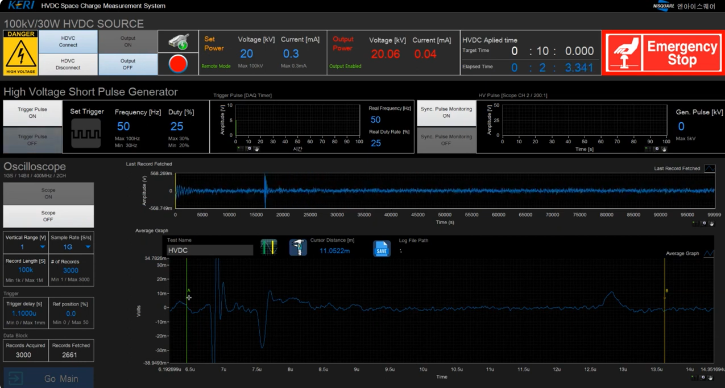This screenshot has width=725, height=388.
Task: Open the Sample Rate dropdown arrow
Action: tap(87, 247)
